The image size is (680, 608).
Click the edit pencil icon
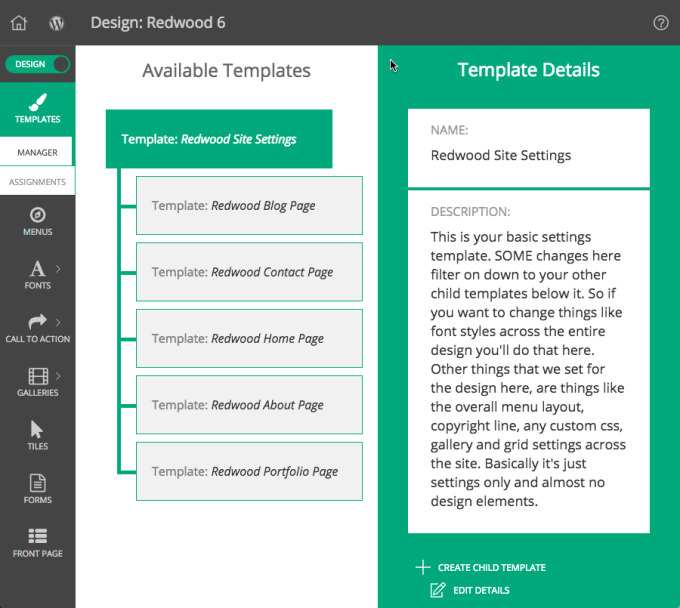click(x=438, y=590)
